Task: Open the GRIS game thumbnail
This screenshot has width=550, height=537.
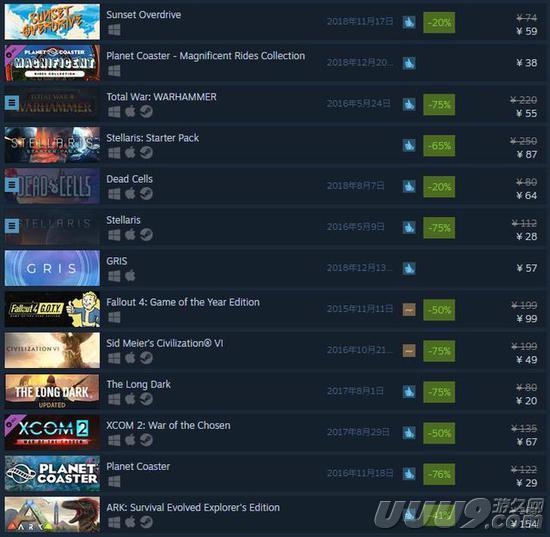Action: pos(52,268)
